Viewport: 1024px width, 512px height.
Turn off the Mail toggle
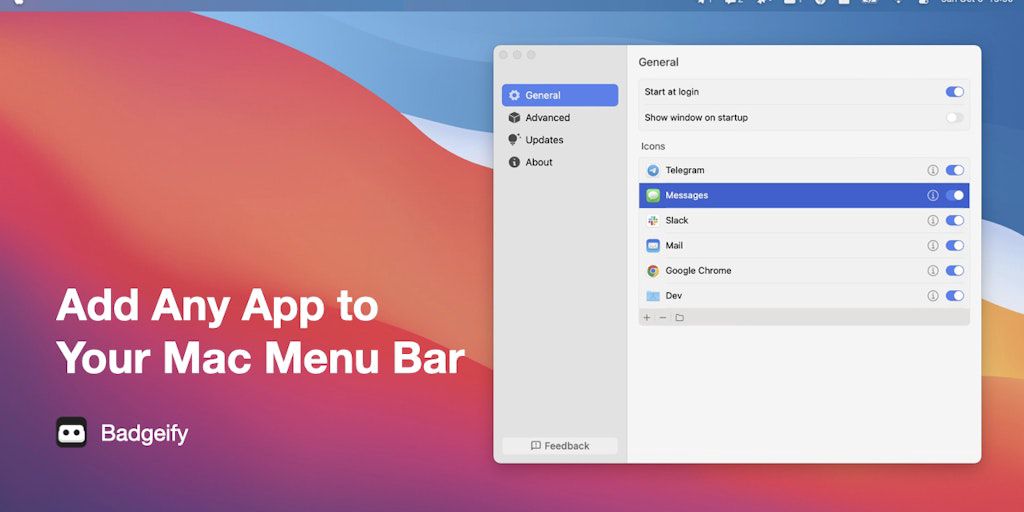[x=955, y=246]
